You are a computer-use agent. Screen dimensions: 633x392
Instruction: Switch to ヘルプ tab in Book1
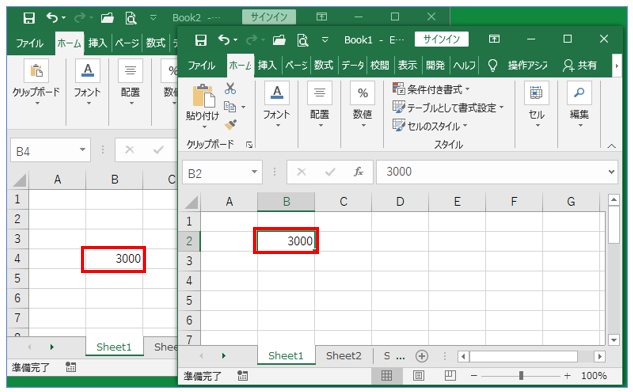[464, 65]
